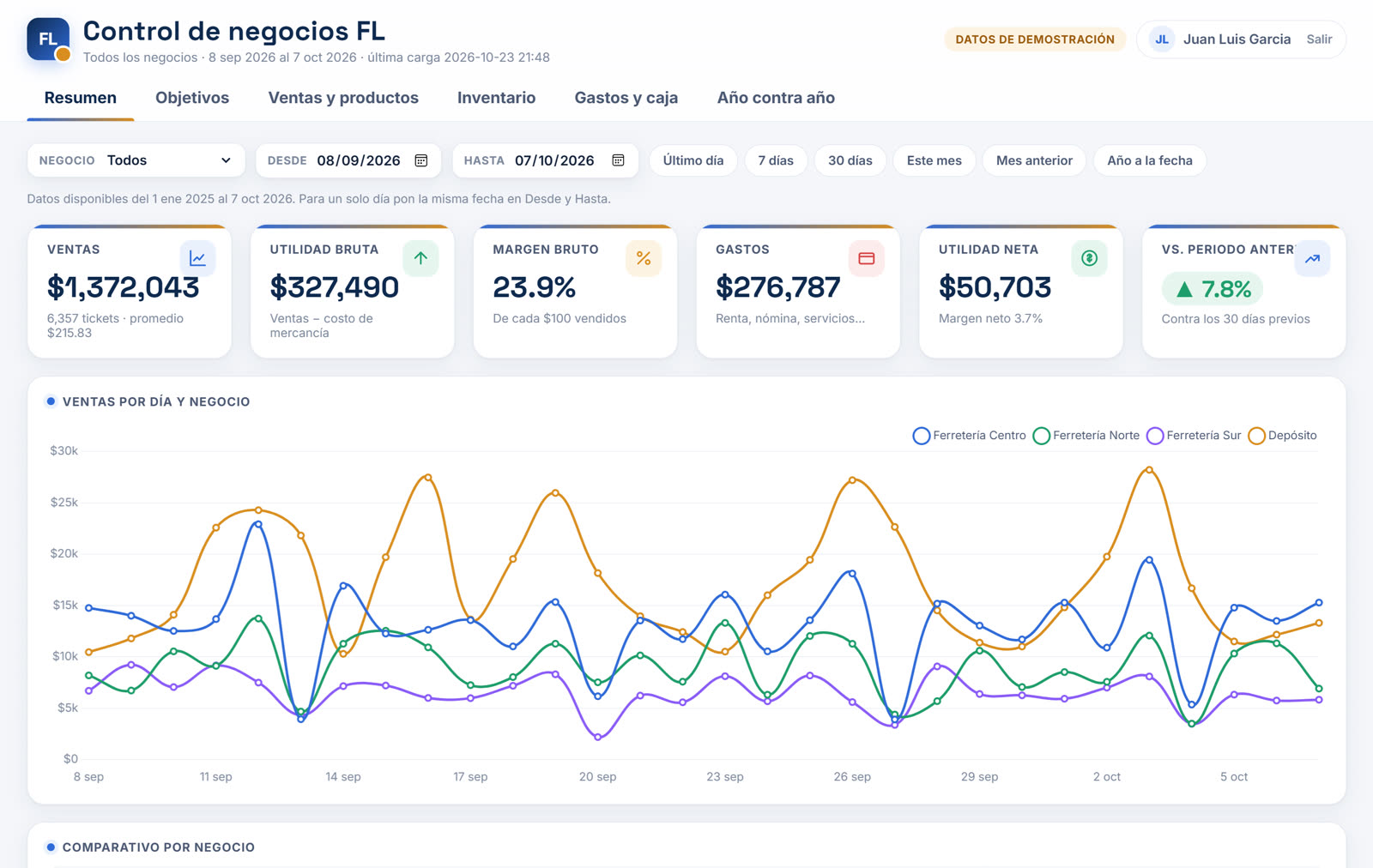Toggle Ferretería Sur series in chart legend
The height and width of the screenshot is (868, 1373).
click(1194, 436)
